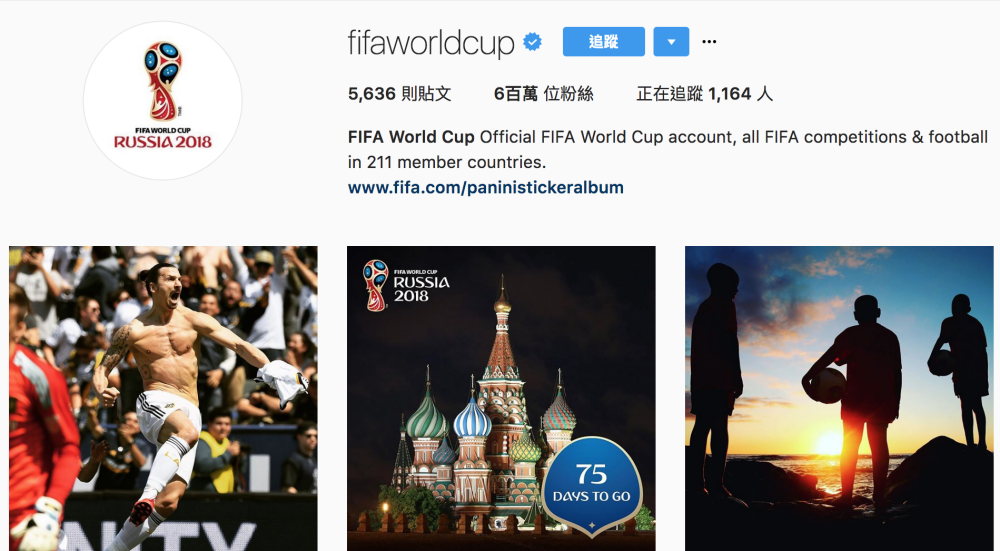Screen dimensions: 1000x551
Task: Click the blue 追蹤 follow button
Action: (x=603, y=42)
